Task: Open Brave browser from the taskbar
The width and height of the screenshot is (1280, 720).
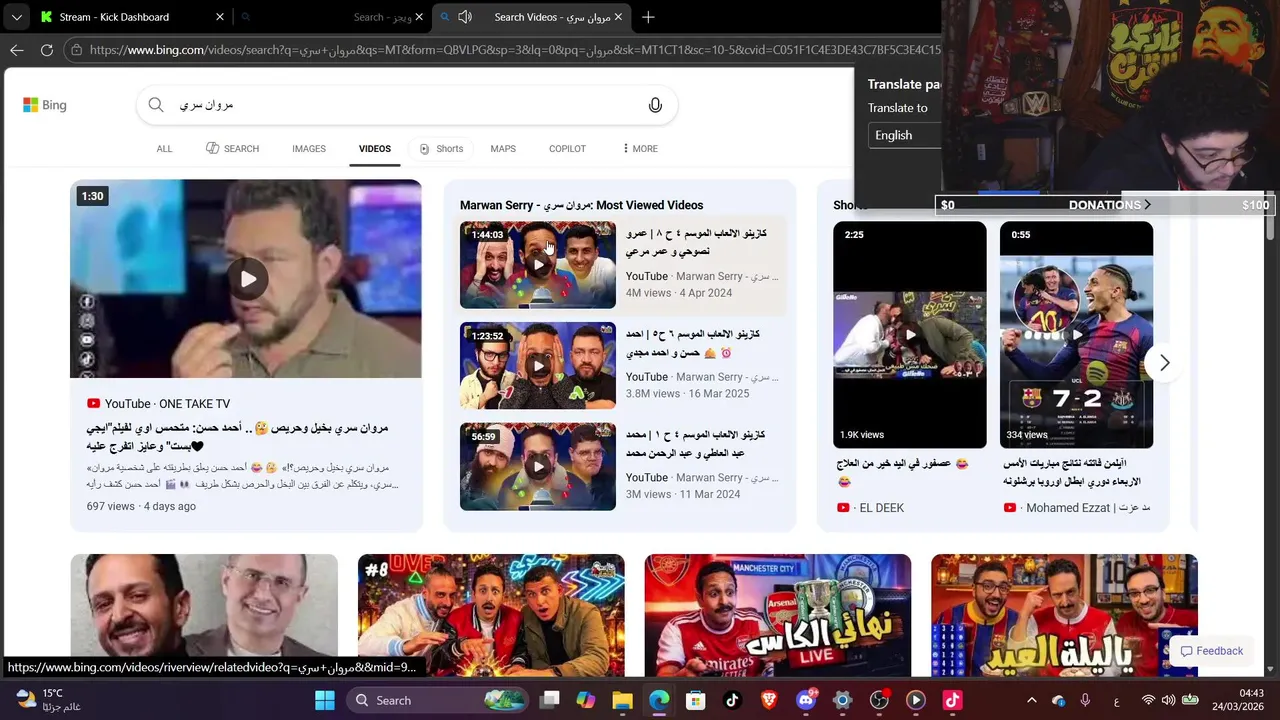Action: tap(769, 700)
